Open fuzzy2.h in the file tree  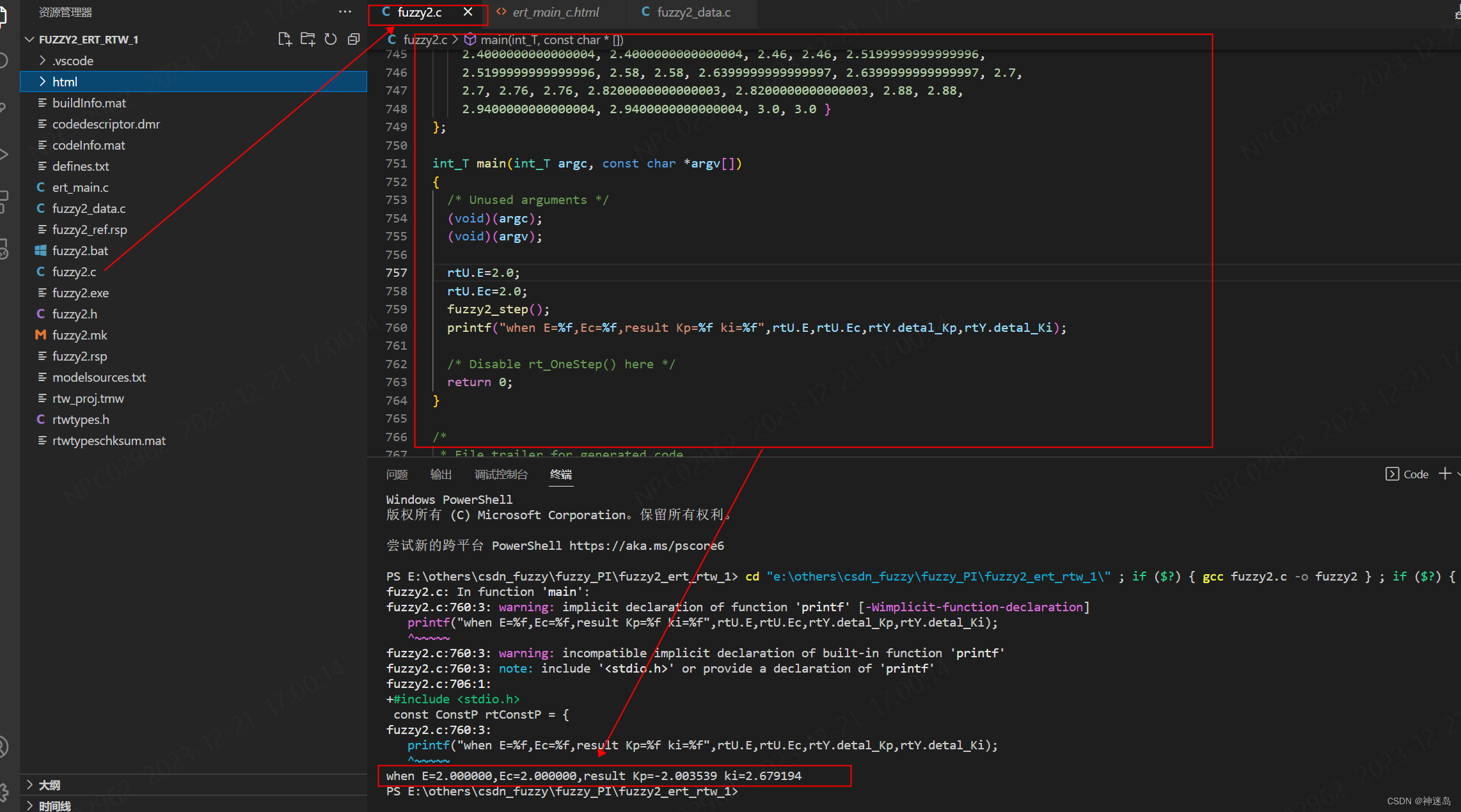(x=74, y=314)
